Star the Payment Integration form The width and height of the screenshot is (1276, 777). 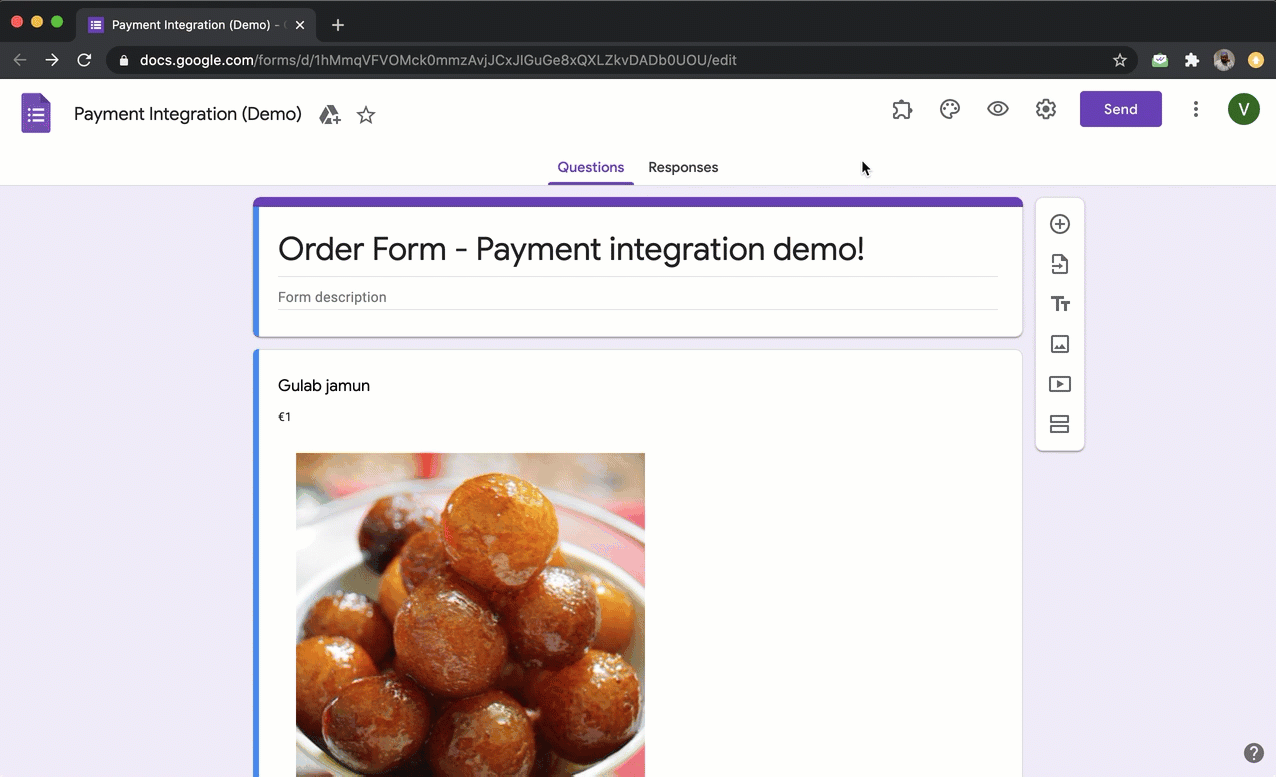365,115
